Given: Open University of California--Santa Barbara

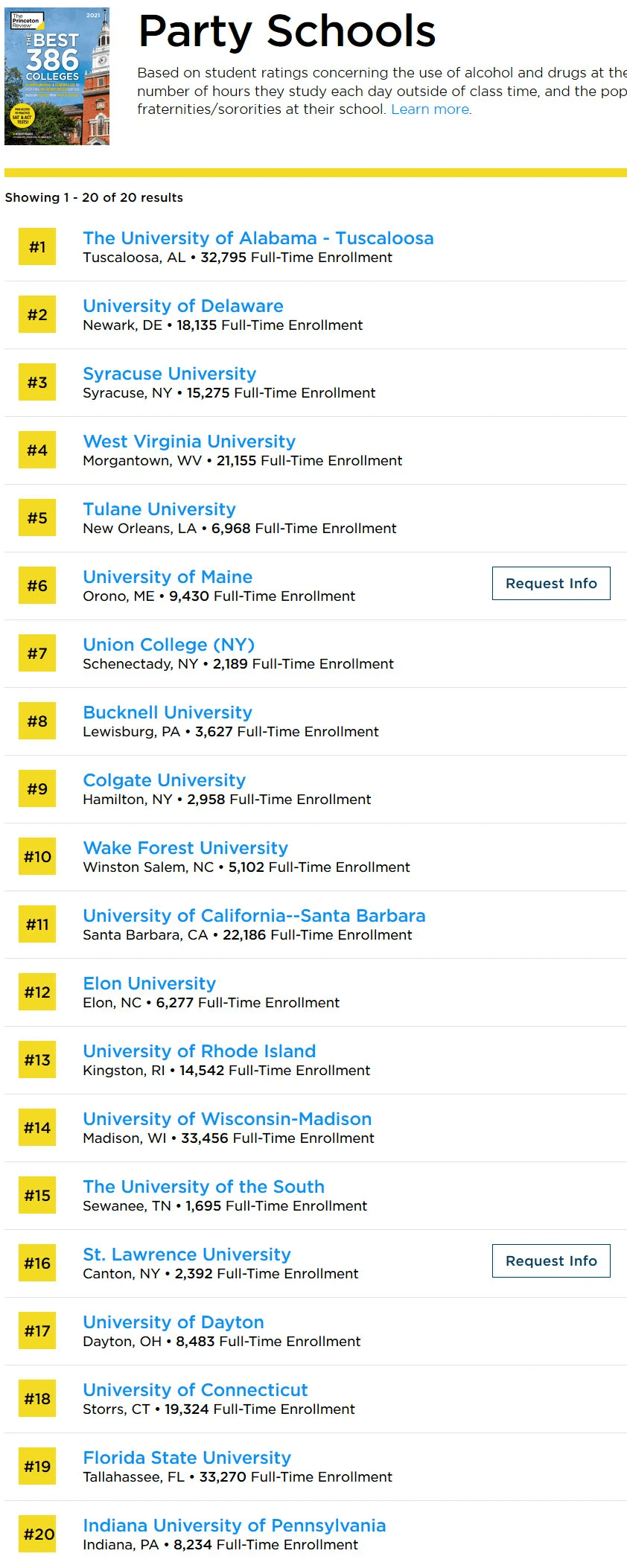Looking at the screenshot, I should click(255, 916).
